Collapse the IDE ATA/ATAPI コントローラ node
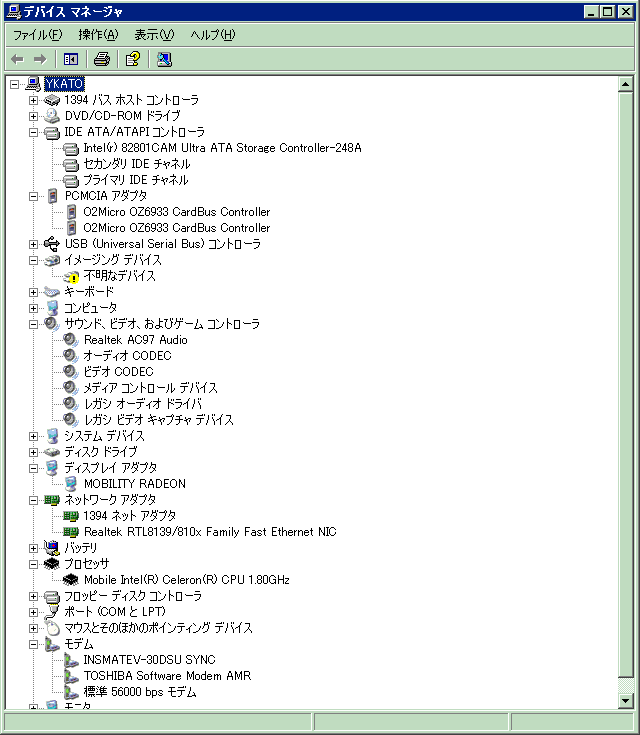640x735 pixels. [33, 132]
